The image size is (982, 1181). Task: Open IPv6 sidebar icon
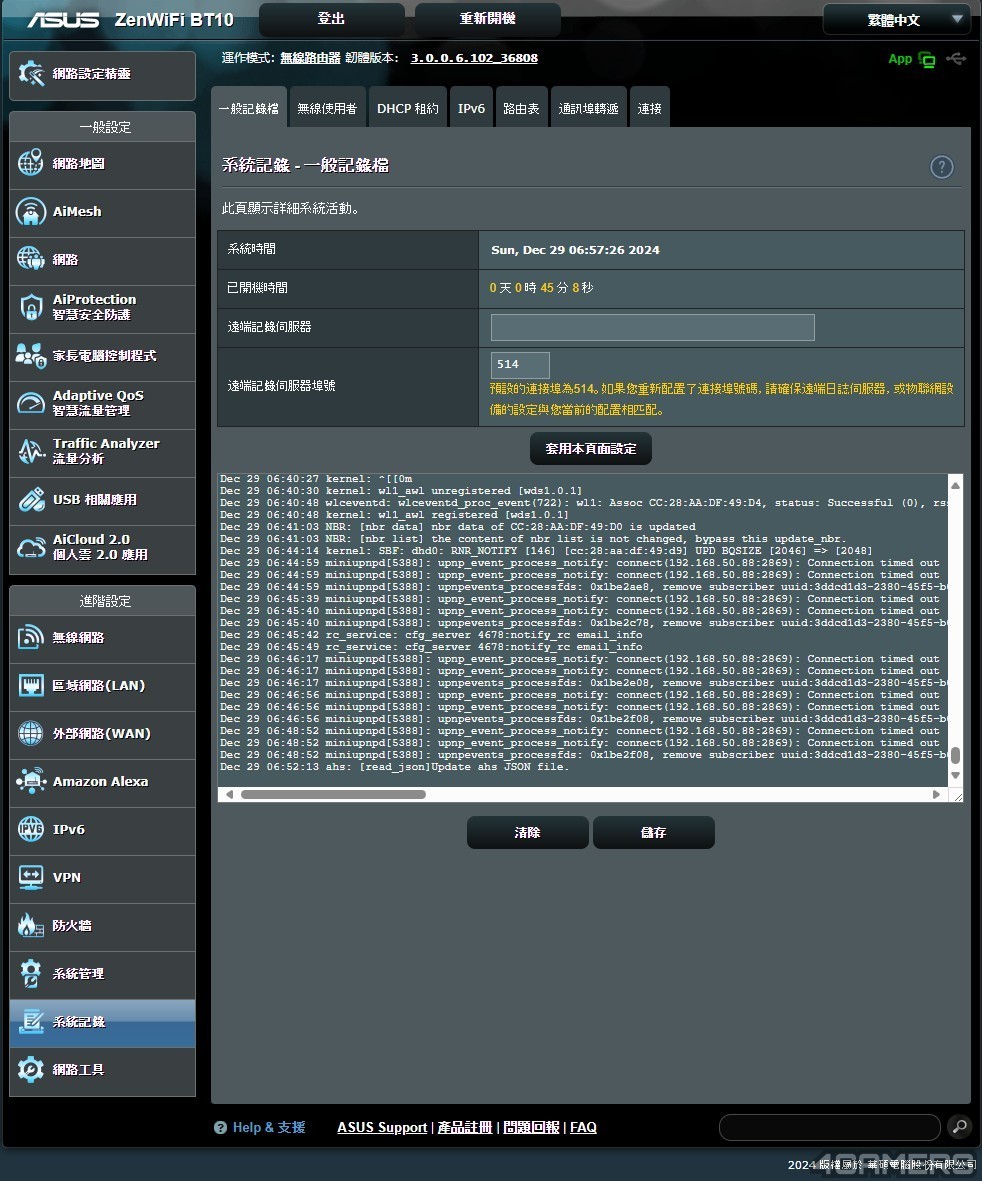(31, 829)
